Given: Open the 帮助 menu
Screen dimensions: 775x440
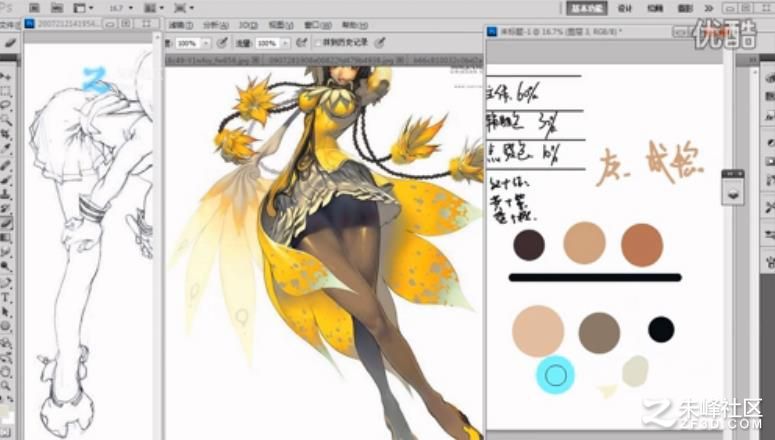Looking at the screenshot, I should (x=354, y=25).
